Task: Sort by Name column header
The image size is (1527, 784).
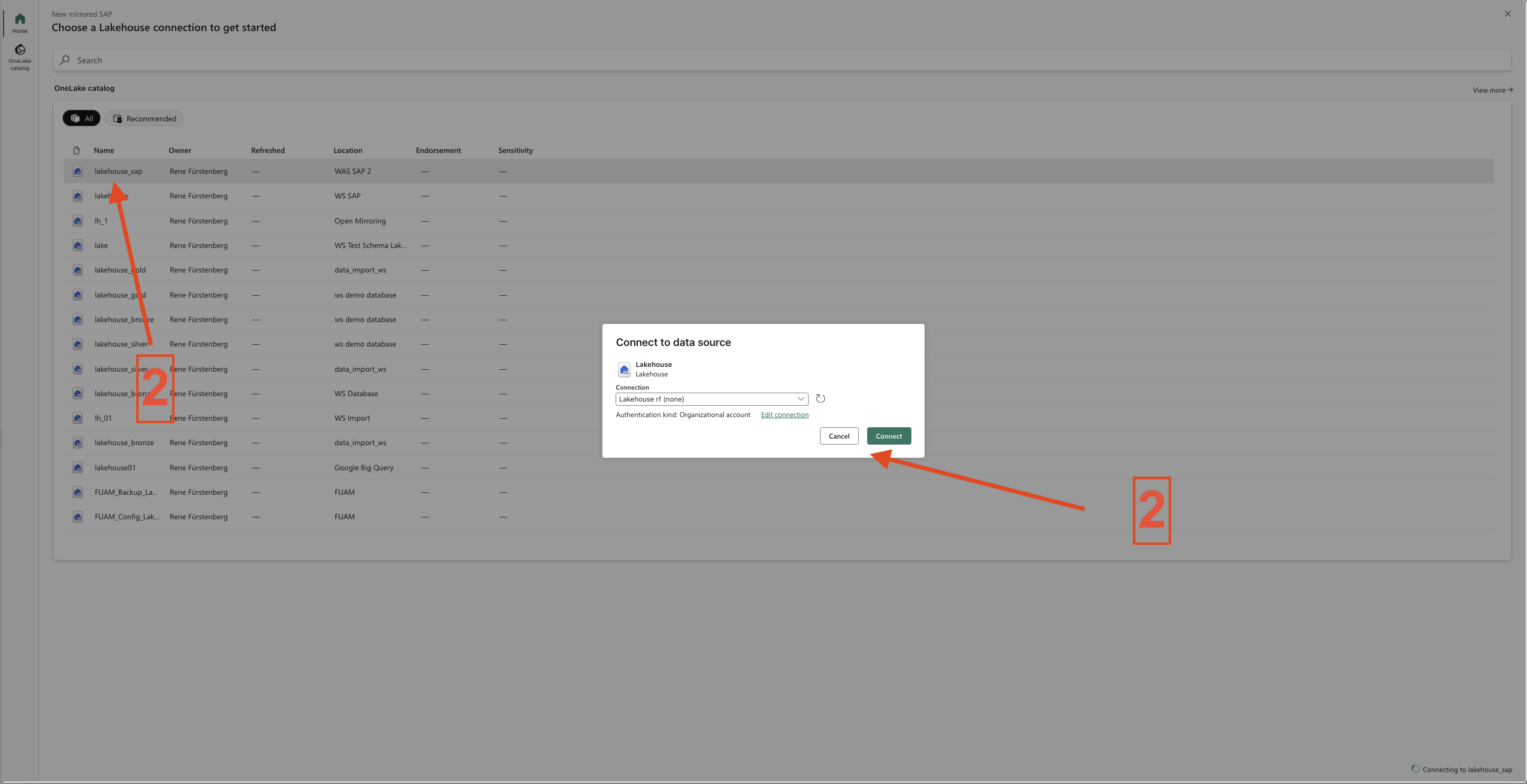Action: 104,151
